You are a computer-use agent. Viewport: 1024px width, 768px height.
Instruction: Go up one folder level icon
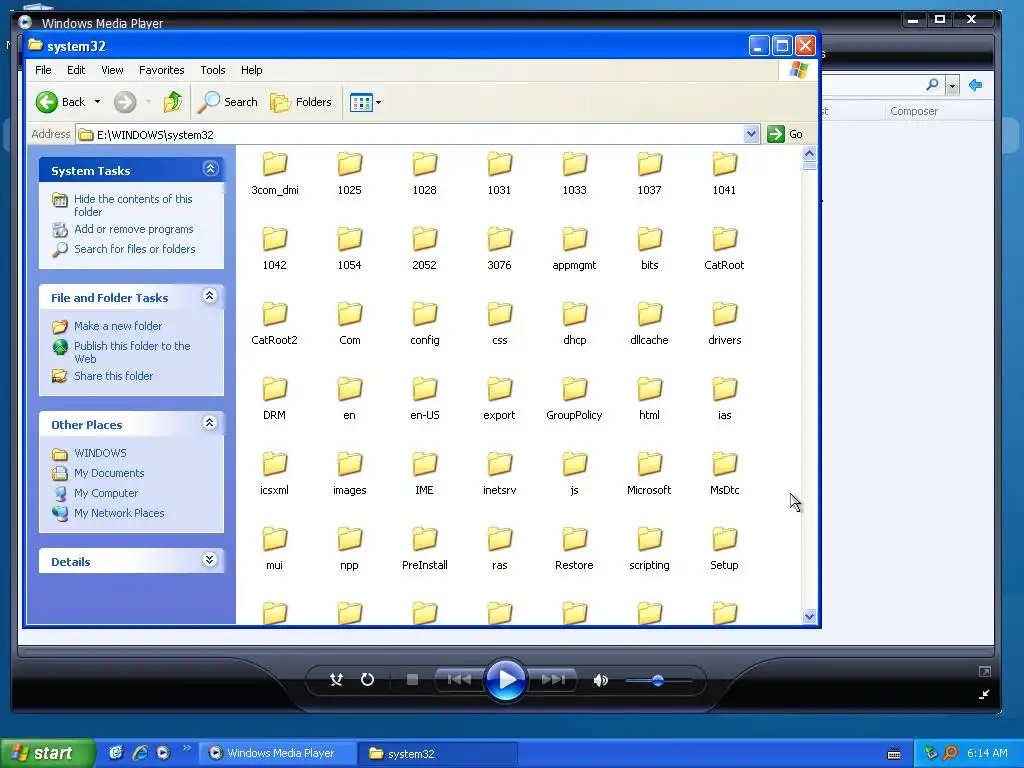(x=172, y=102)
